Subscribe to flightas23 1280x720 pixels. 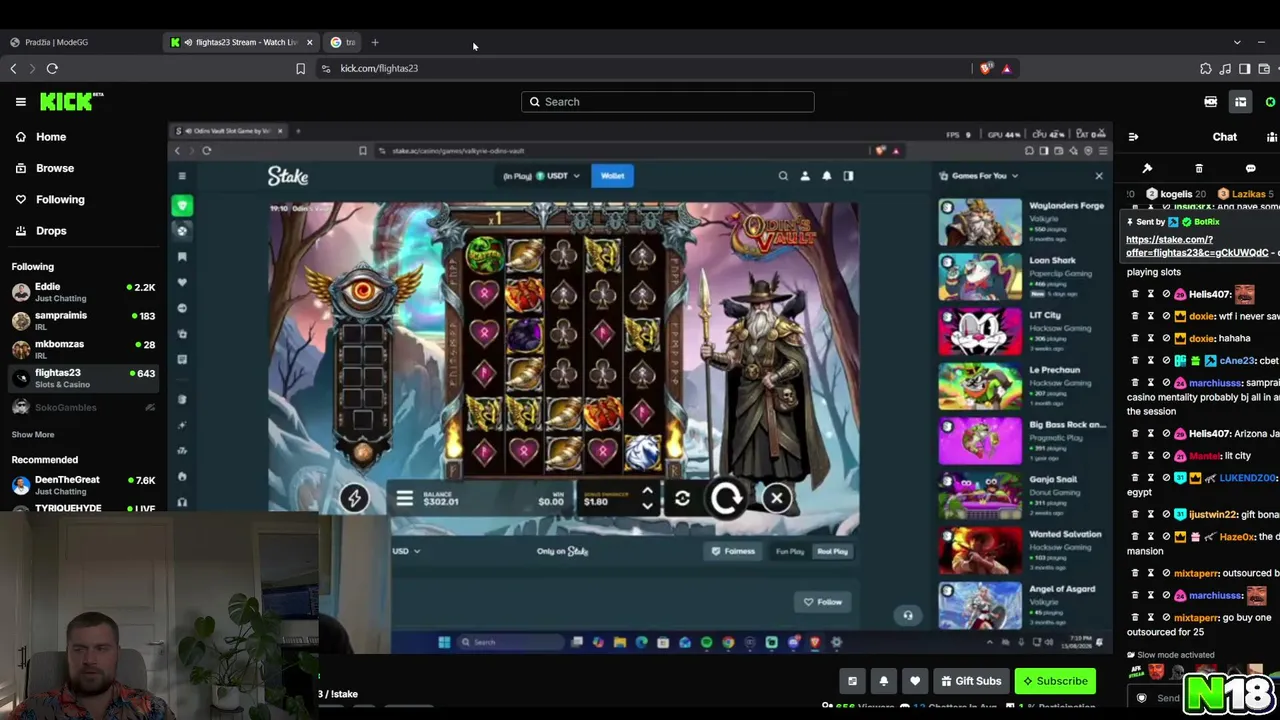click(1055, 681)
